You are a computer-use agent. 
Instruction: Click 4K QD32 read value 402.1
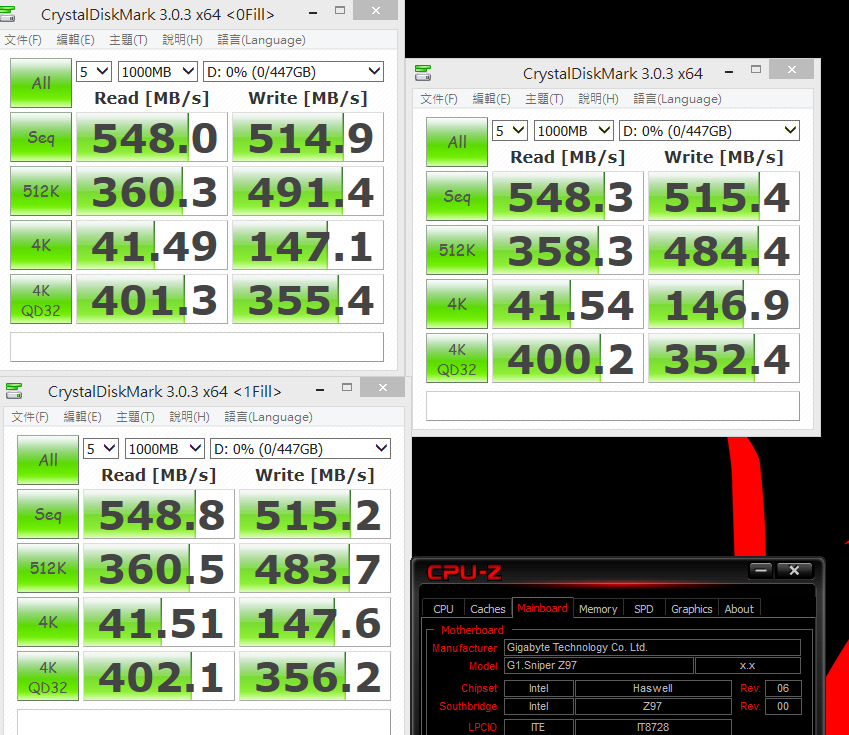[159, 676]
